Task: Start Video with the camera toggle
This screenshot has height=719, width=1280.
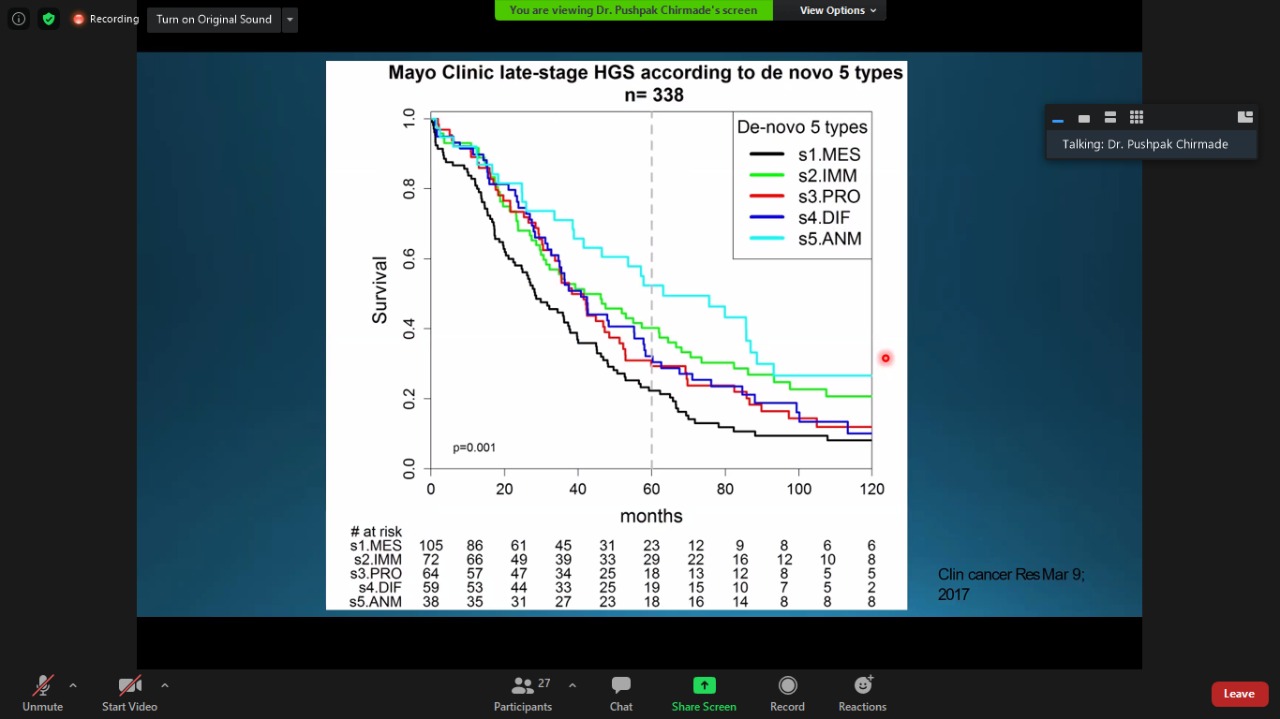Action: coord(129,693)
